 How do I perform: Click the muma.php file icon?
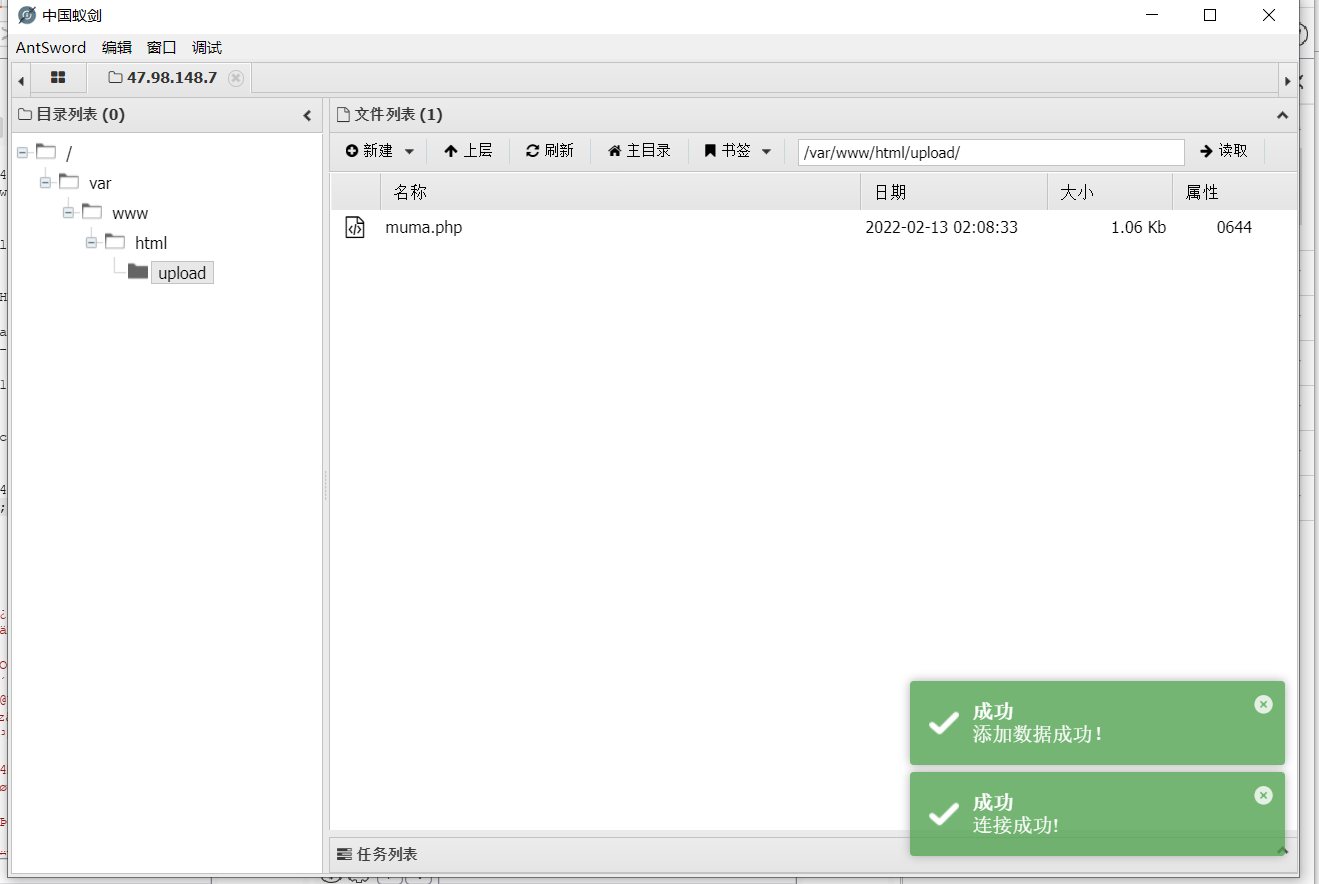point(355,227)
